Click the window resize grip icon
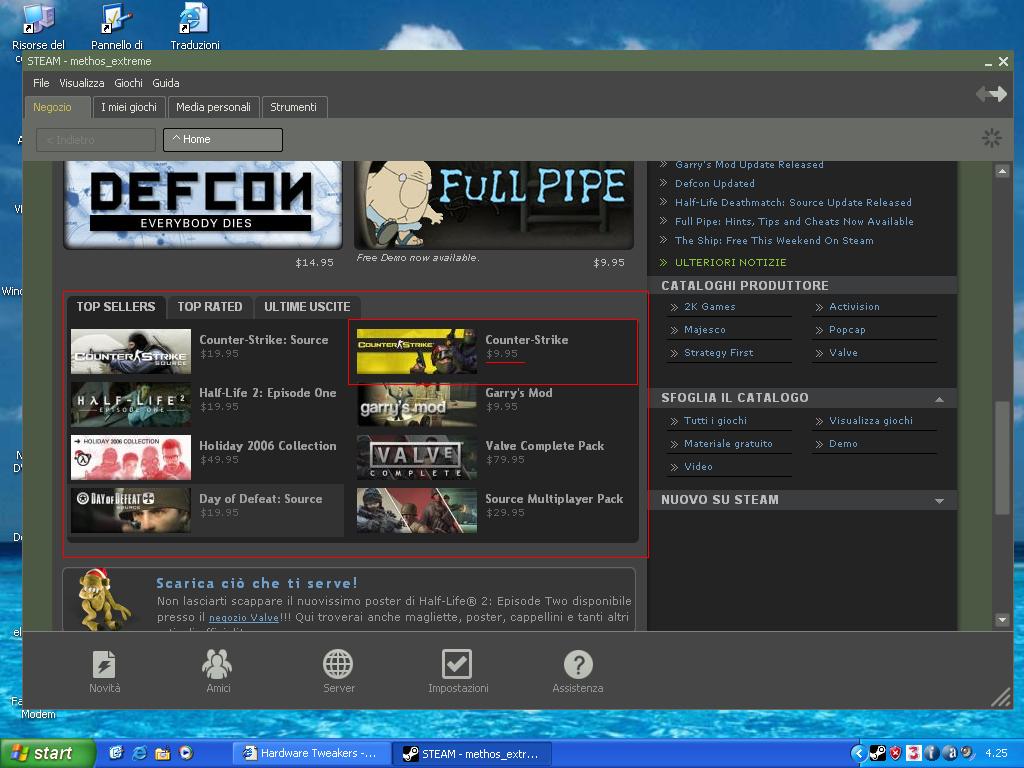The image size is (1024, 768). coord(1000,697)
